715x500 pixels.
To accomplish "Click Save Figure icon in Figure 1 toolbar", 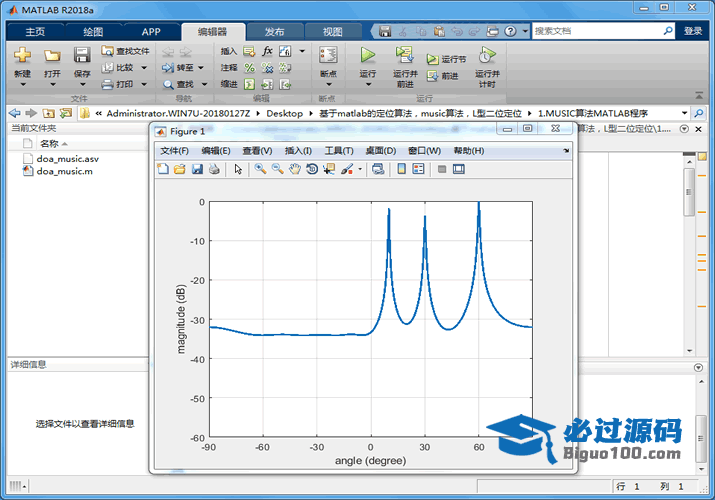I will [197, 169].
